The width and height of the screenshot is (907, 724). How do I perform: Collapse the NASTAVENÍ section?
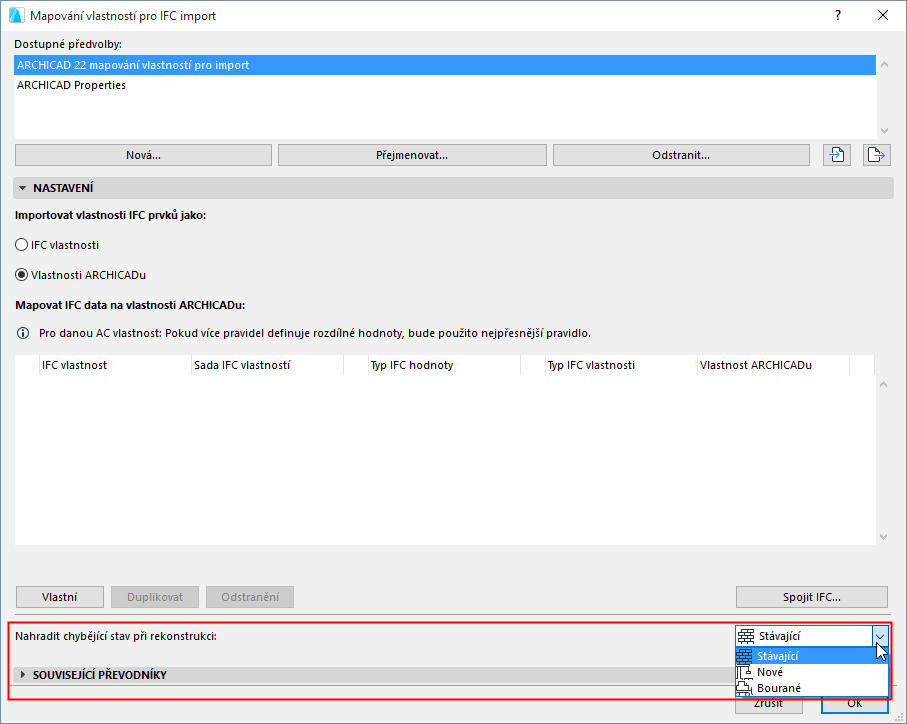23,188
